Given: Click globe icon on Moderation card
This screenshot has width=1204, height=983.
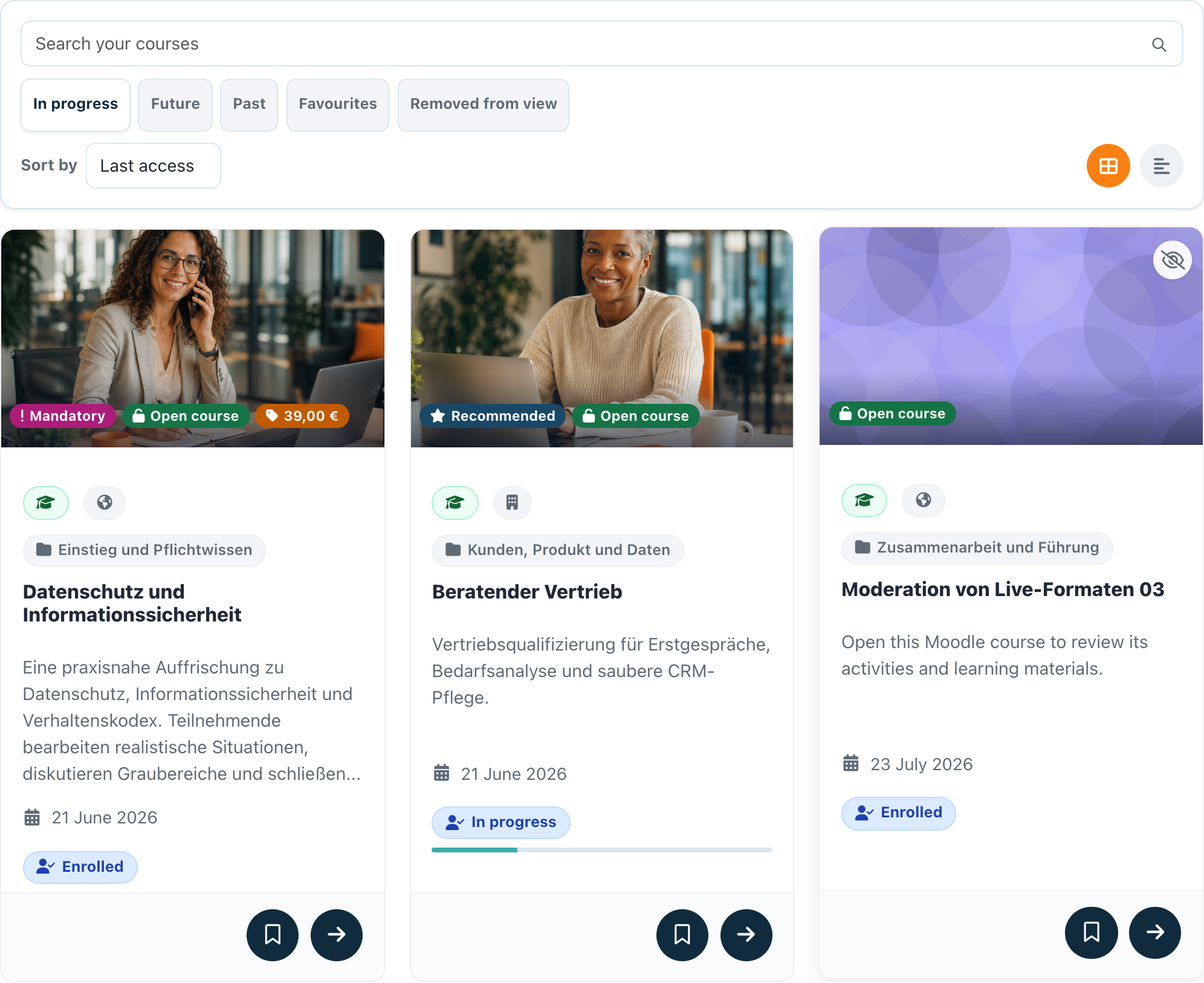Looking at the screenshot, I should coord(924,500).
